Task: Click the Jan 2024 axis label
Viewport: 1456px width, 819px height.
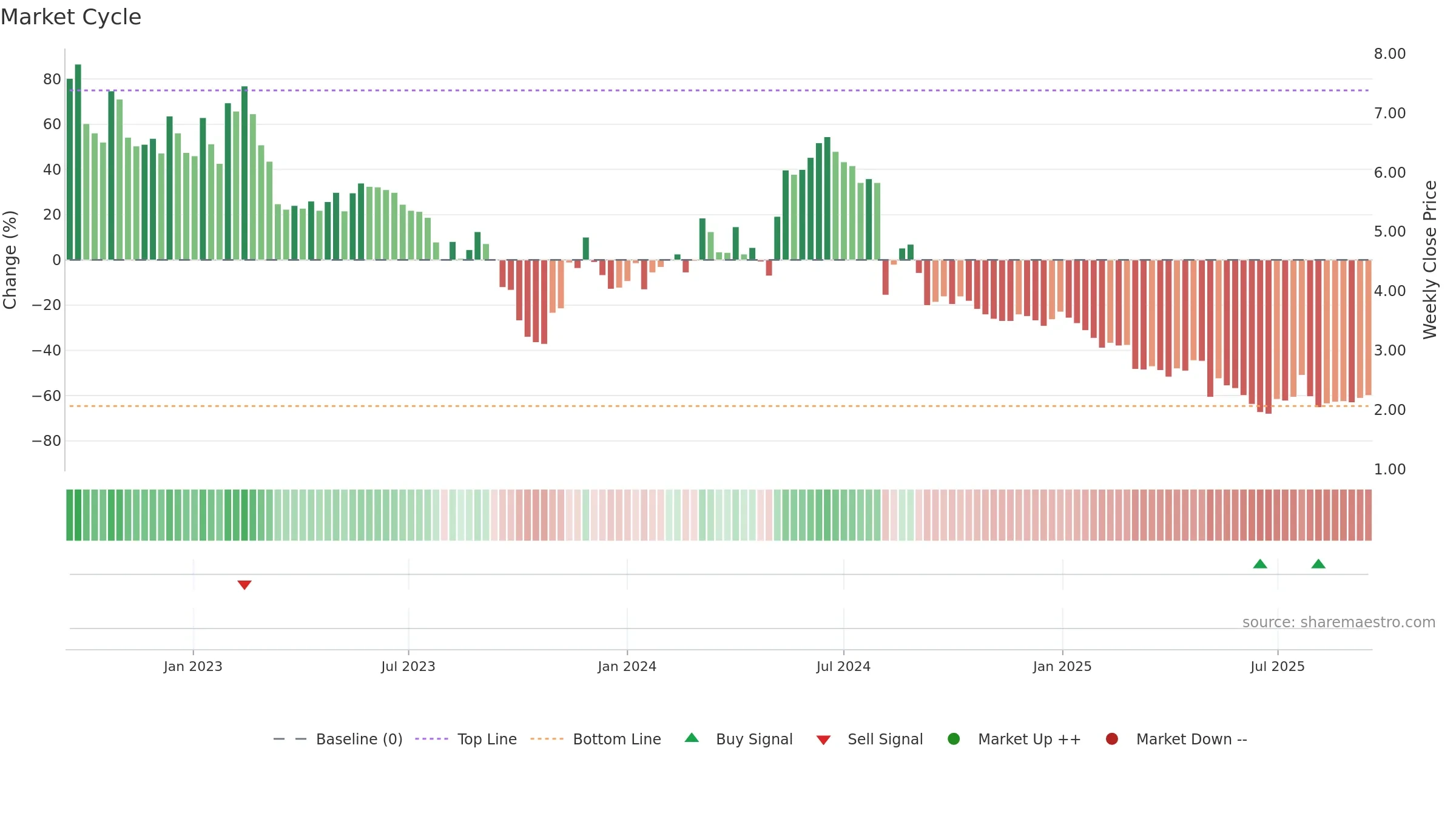Action: [x=627, y=666]
